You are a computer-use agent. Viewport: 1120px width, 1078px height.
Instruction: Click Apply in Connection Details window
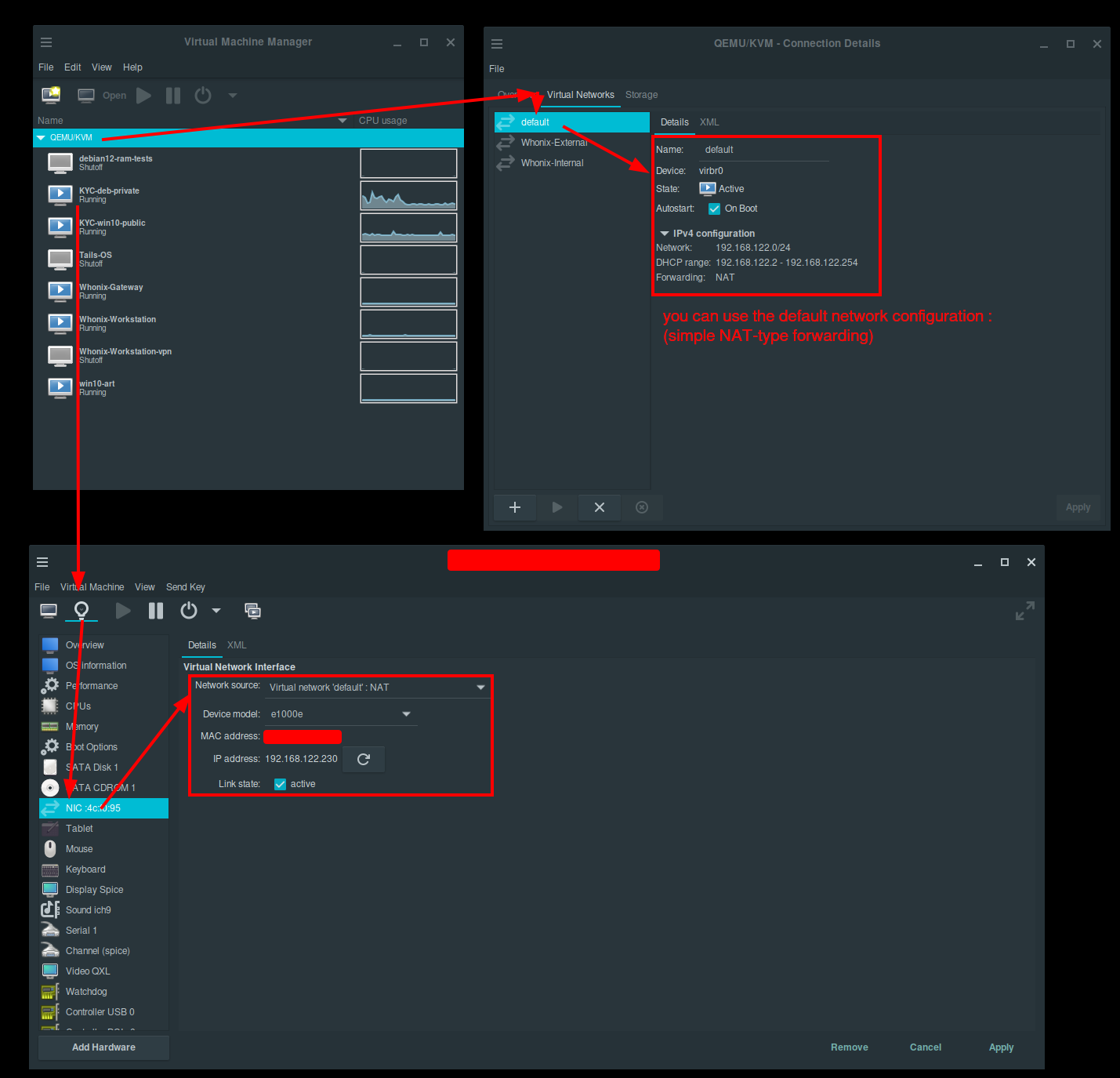[x=1078, y=507]
